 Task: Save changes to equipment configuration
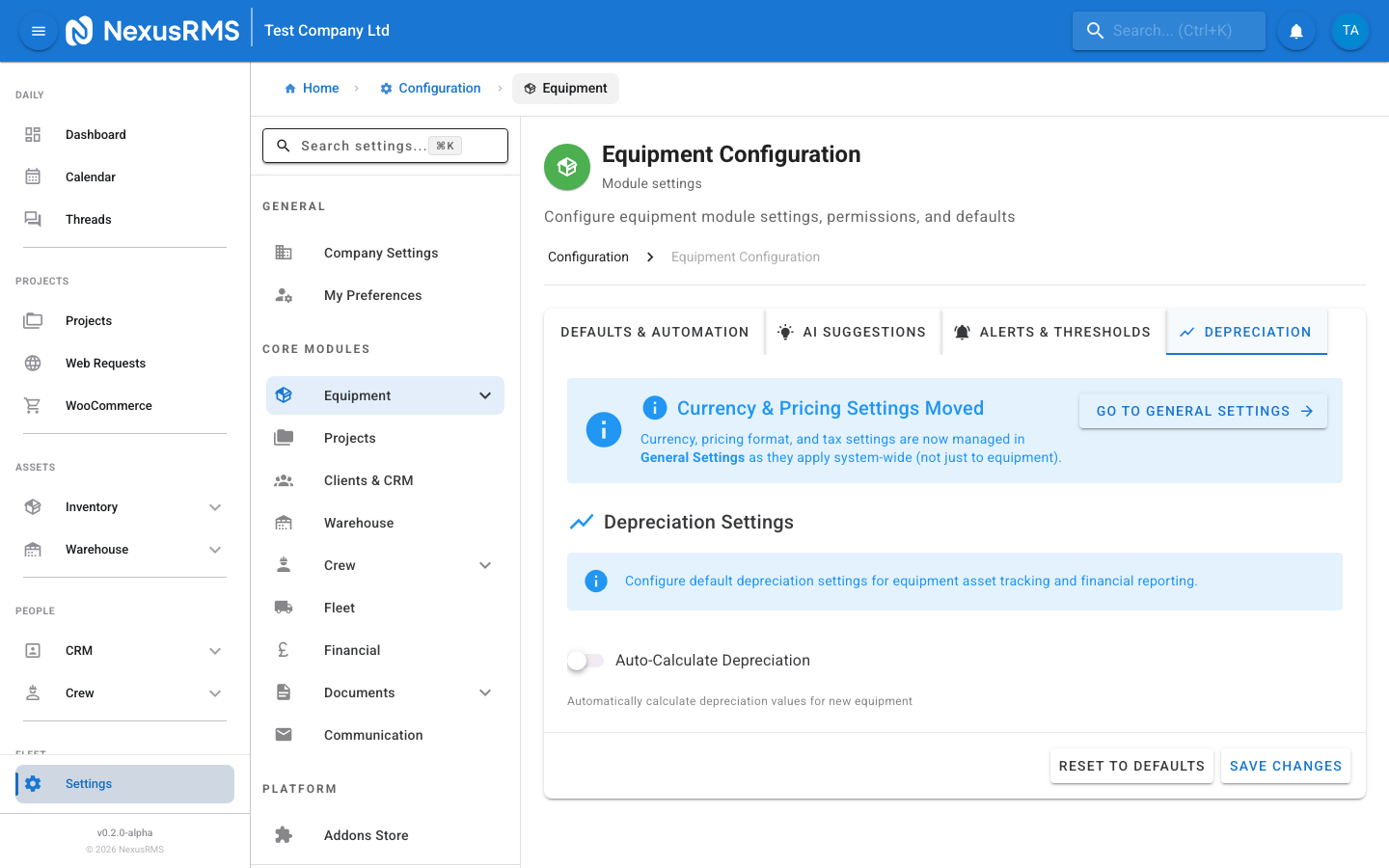click(x=1286, y=766)
